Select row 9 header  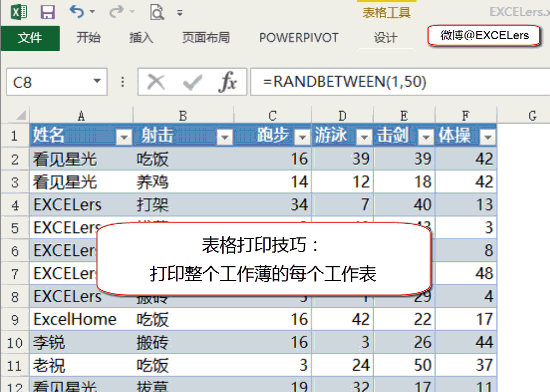[15, 319]
